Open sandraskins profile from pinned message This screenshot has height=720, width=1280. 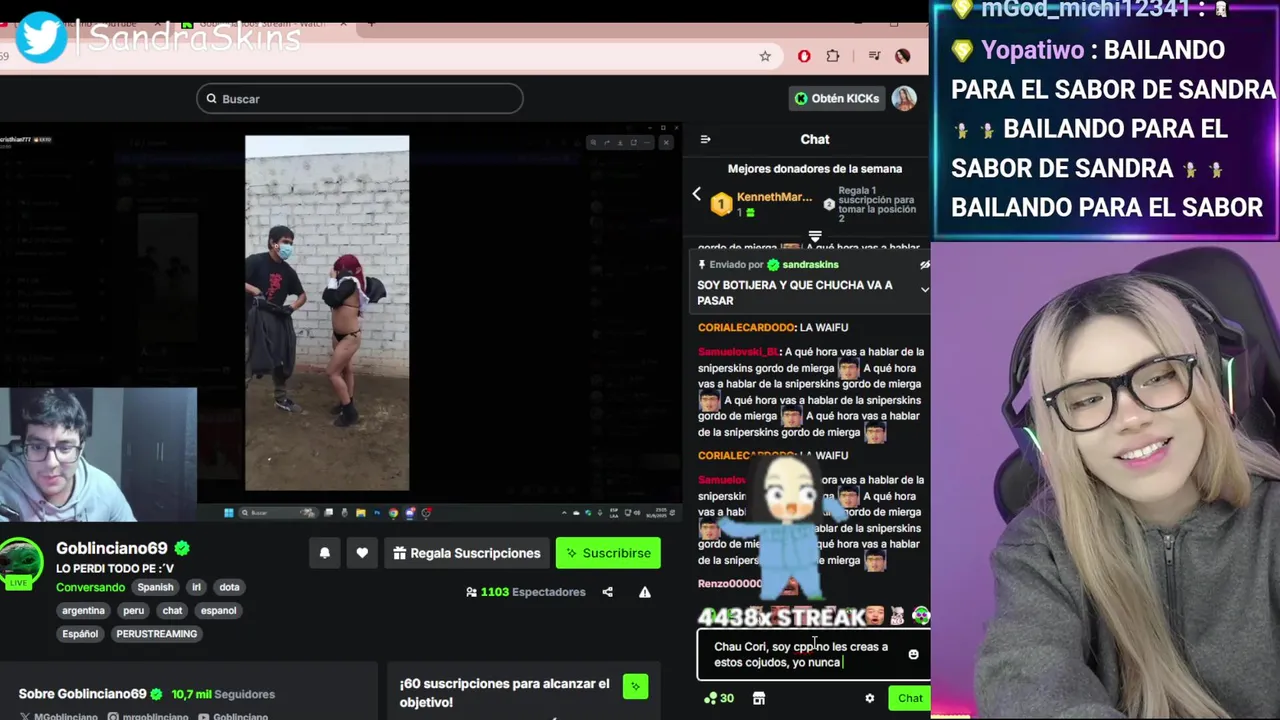pyautogui.click(x=810, y=265)
